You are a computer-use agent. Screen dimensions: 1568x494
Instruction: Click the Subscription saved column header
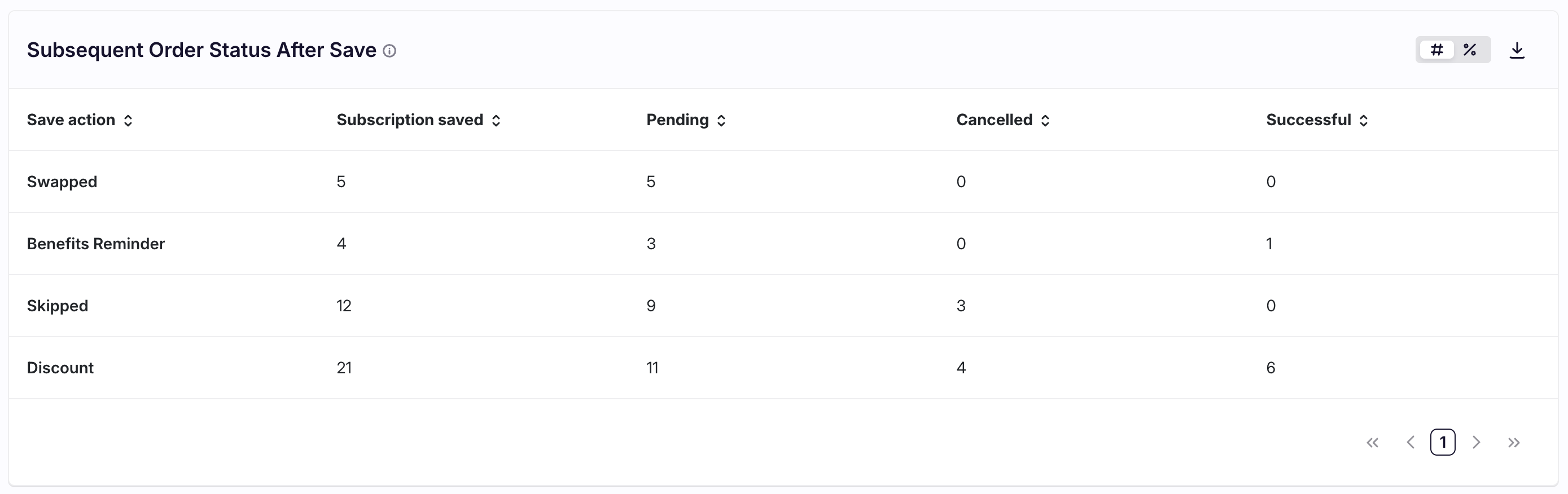410,120
